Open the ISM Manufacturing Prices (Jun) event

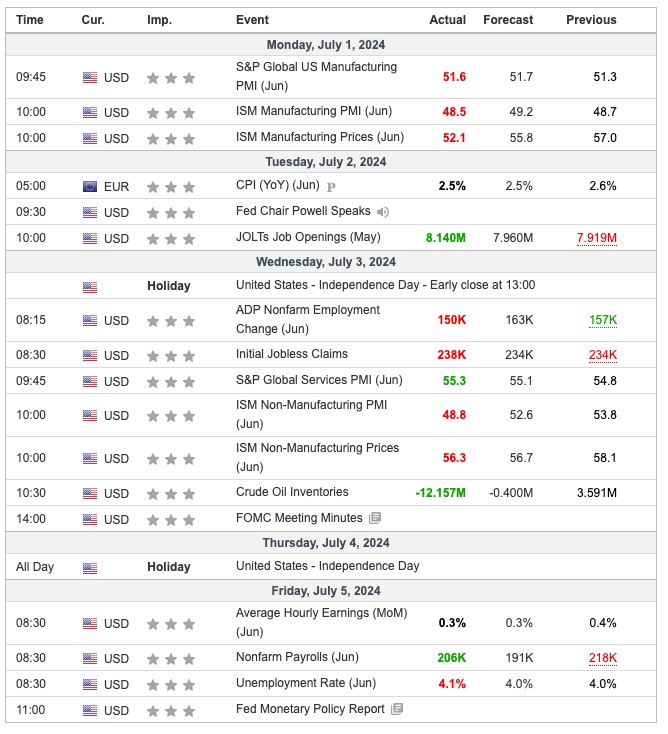point(322,138)
